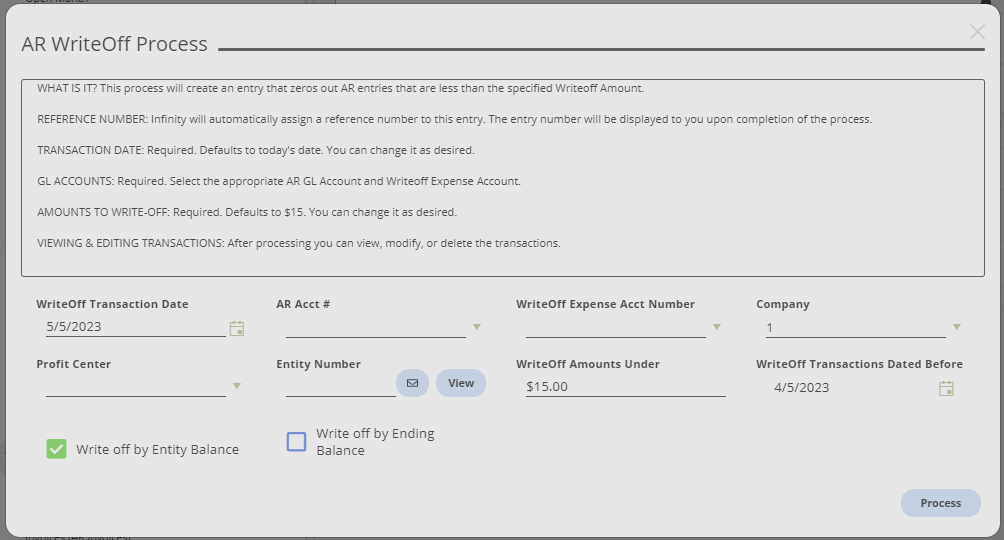Screen dimensions: 1004x540
Task: Uncheck Write off by Entity Balance
Action: tap(56, 449)
